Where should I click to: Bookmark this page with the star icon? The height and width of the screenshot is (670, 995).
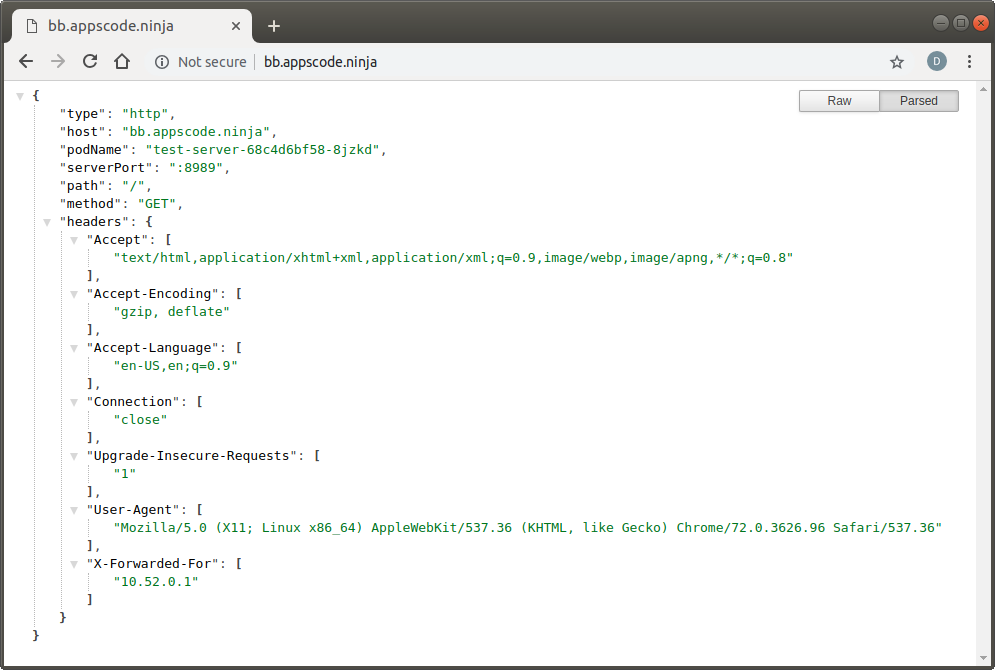[897, 62]
